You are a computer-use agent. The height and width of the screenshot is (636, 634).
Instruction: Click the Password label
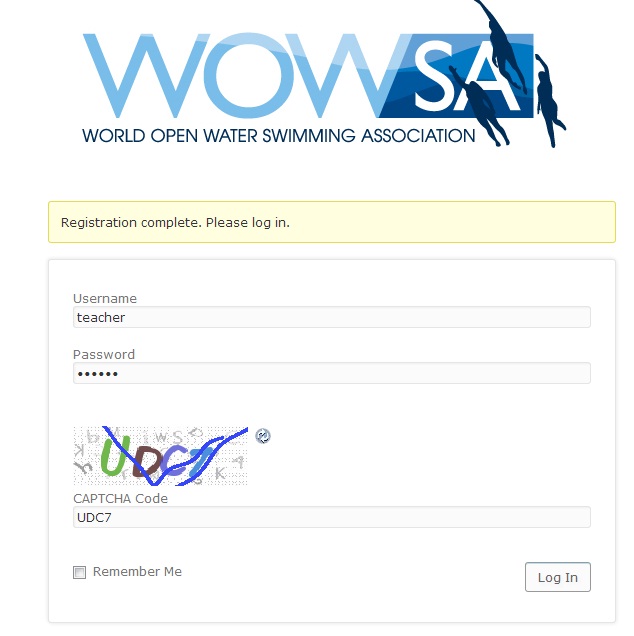coord(104,355)
